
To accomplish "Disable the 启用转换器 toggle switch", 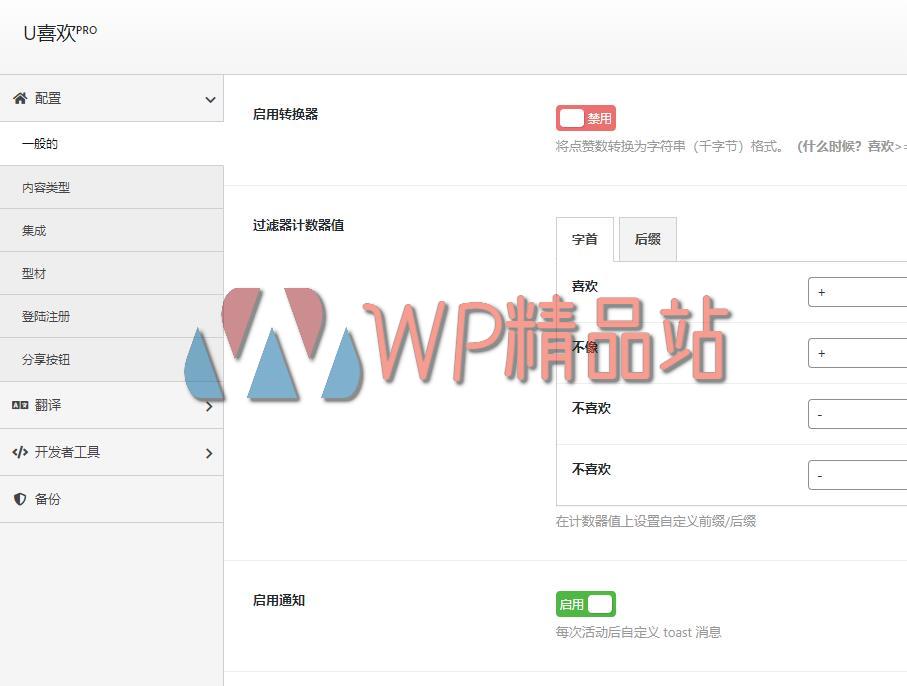I will pos(585,117).
